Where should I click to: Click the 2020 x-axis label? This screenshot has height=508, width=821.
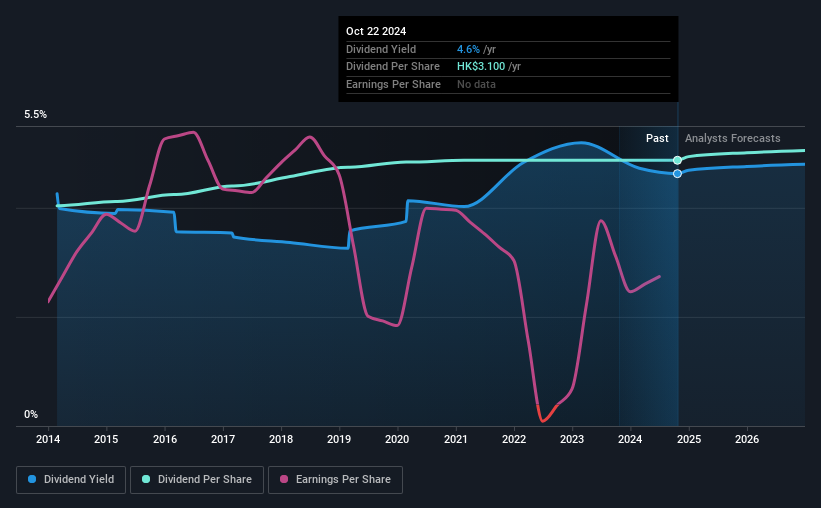(397, 439)
